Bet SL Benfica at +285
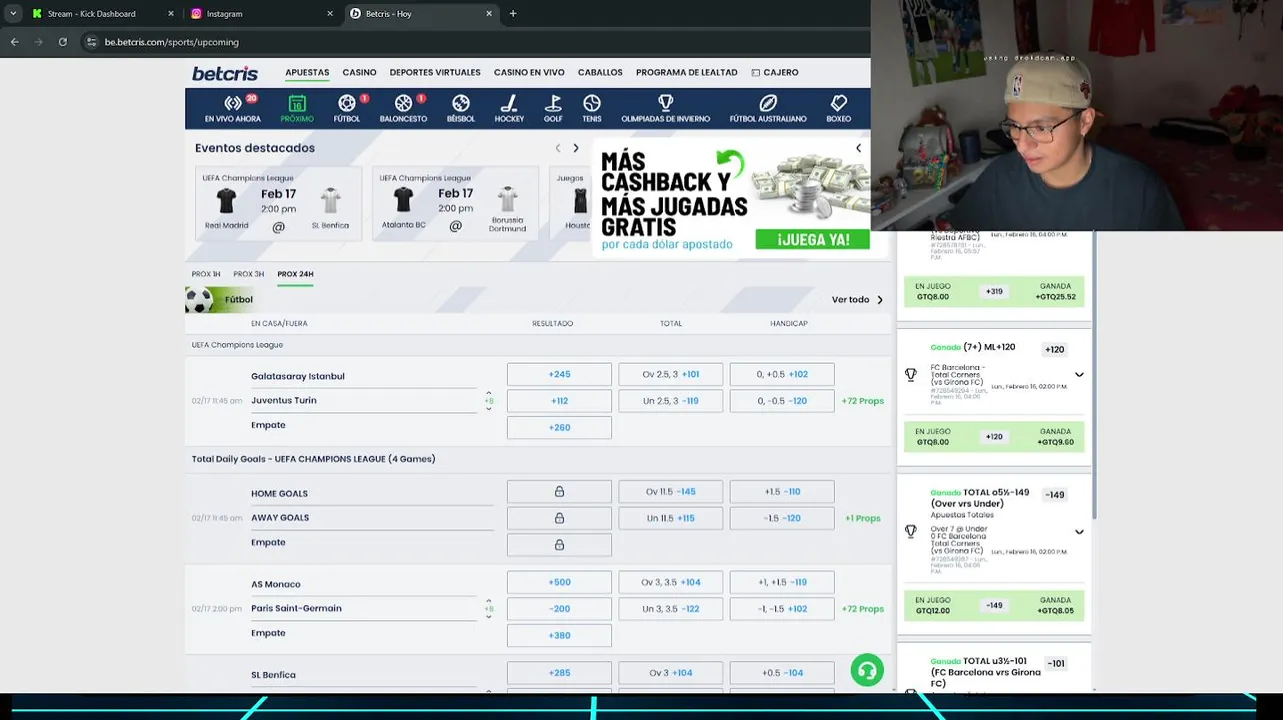 pyautogui.click(x=559, y=673)
